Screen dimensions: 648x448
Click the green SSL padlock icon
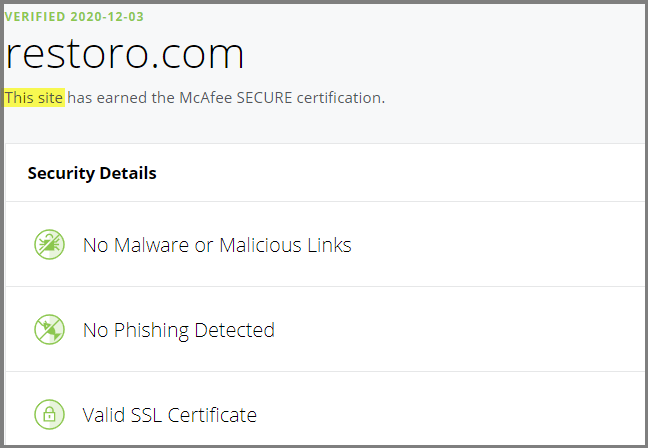click(x=49, y=415)
